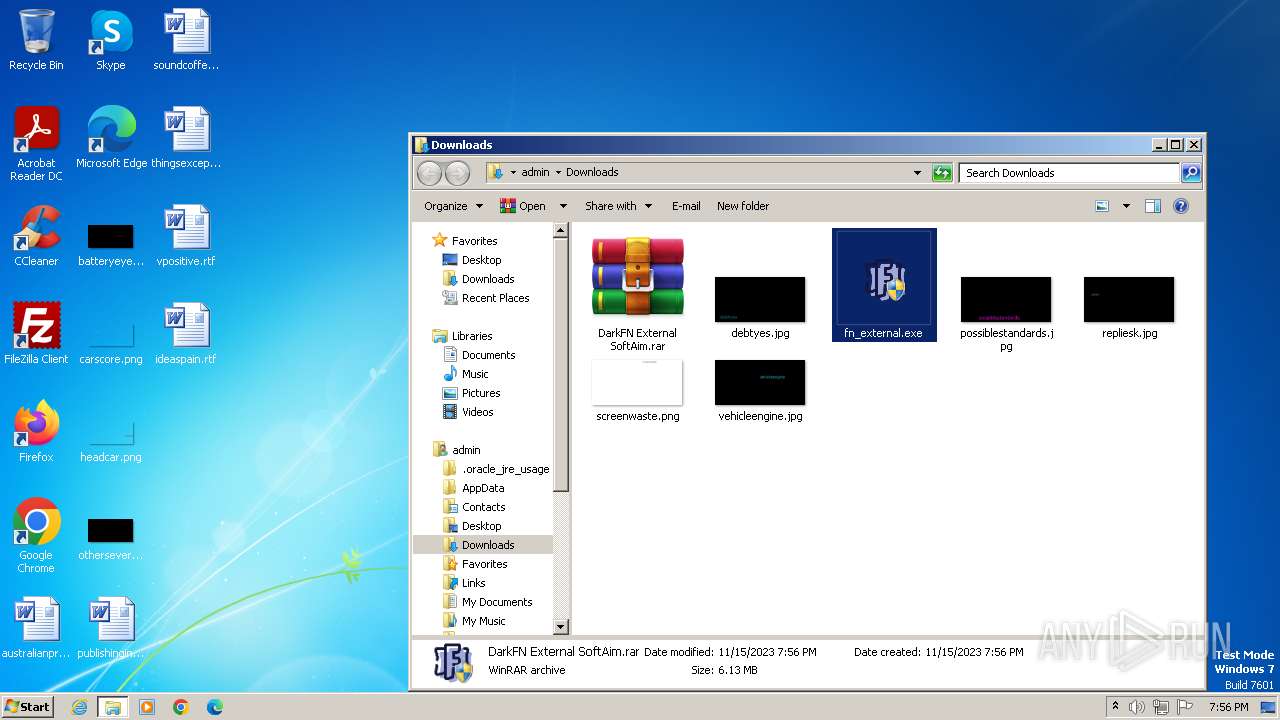Viewport: 1280px width, 720px height.
Task: Select Desktop under Favorites
Action: (x=472, y=260)
